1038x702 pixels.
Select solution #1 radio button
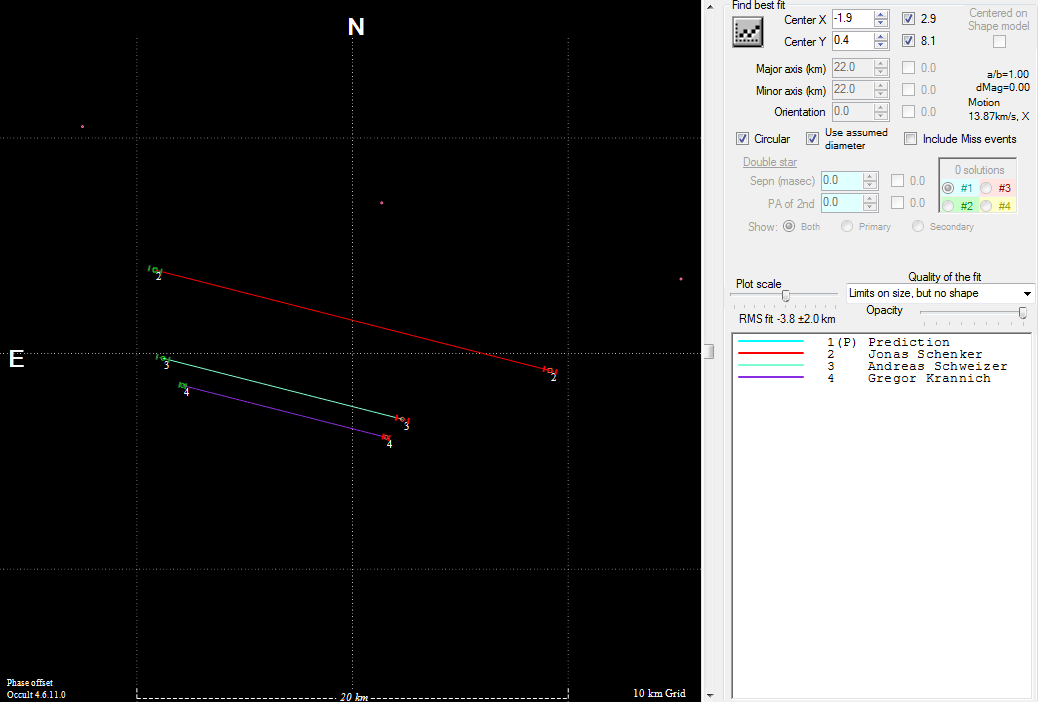tap(948, 188)
